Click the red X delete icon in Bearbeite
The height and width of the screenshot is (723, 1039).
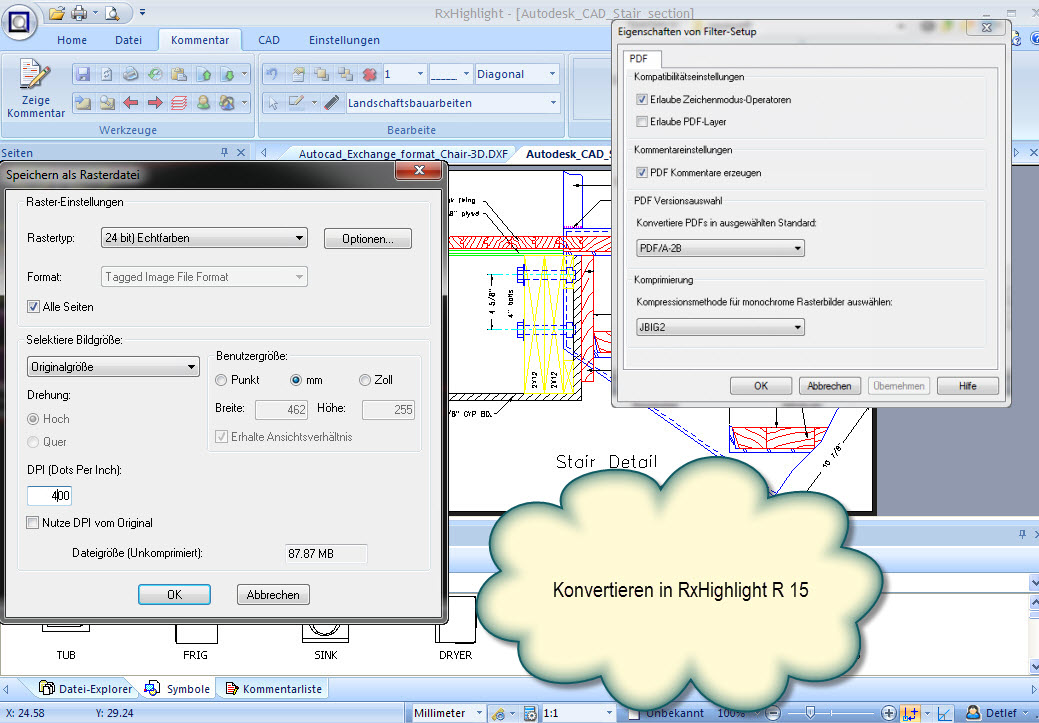tap(368, 75)
